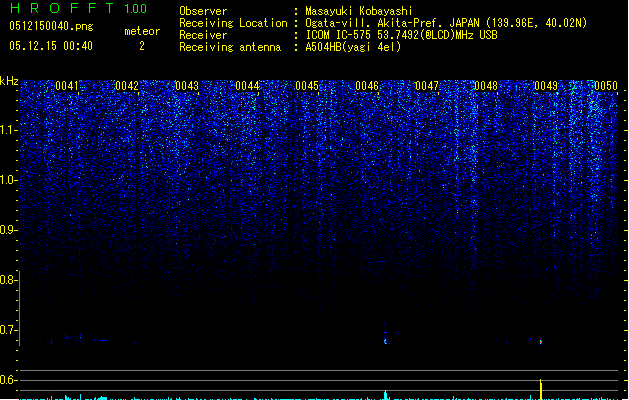Click the 0.8 frequency axis label

point(8,280)
